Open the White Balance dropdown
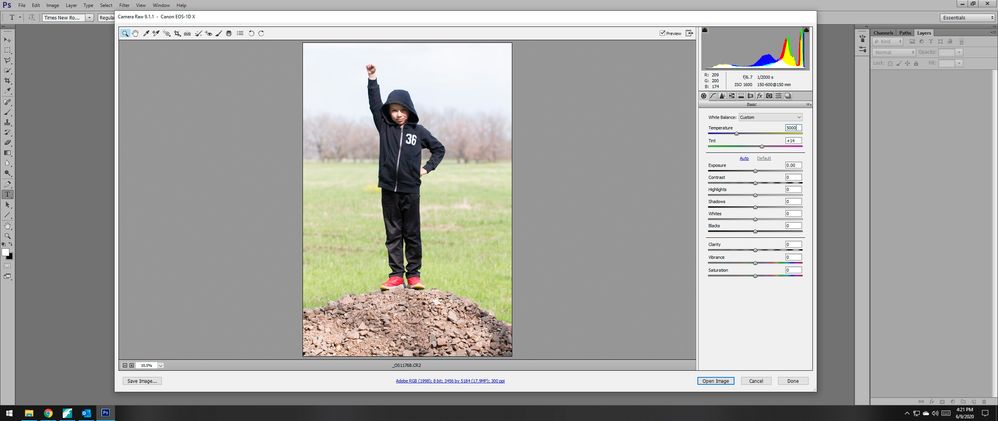 coord(770,117)
